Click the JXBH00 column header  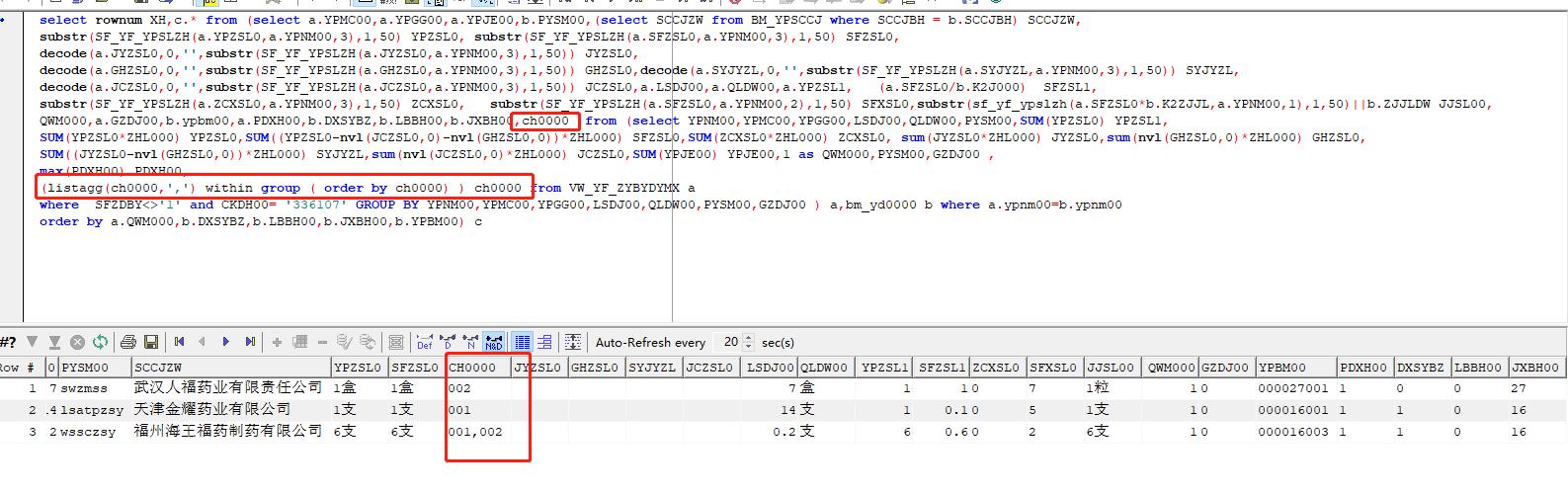[x=1536, y=367]
